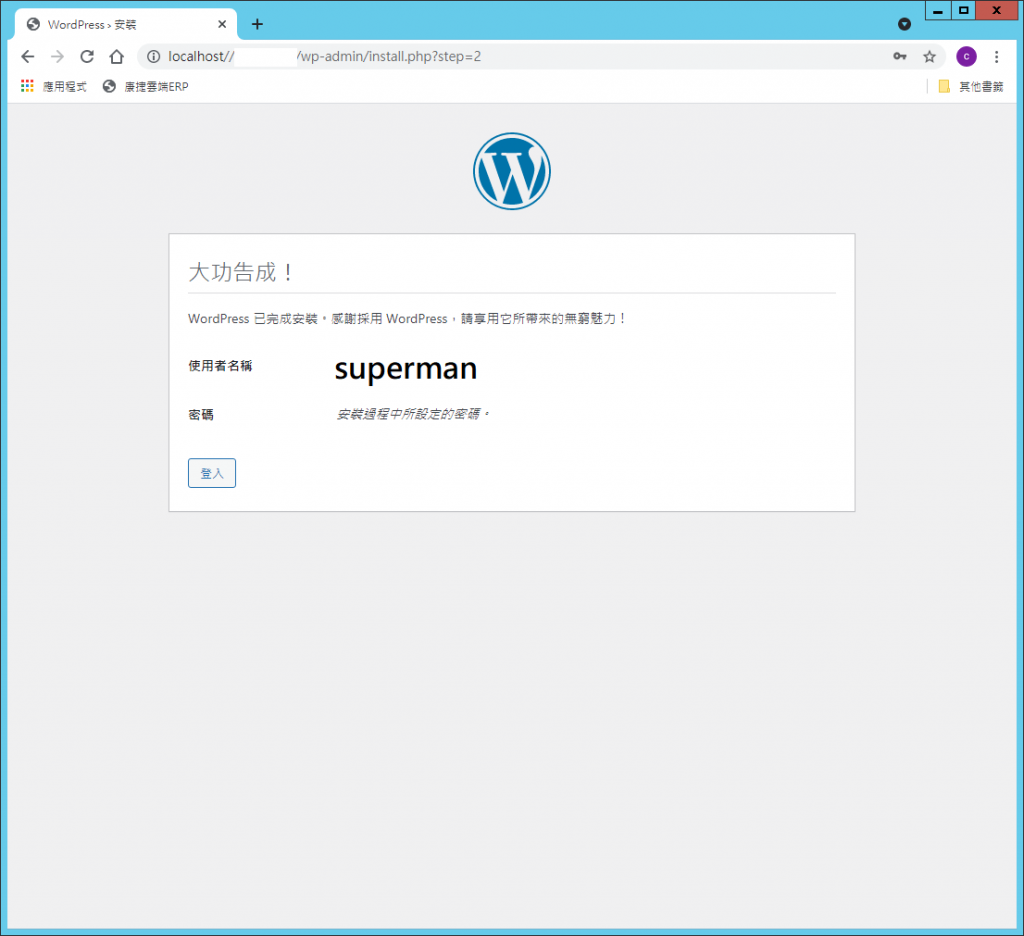
Task: Expand the 其他書籤 bookmarks folder
Action: pyautogui.click(x=970, y=87)
